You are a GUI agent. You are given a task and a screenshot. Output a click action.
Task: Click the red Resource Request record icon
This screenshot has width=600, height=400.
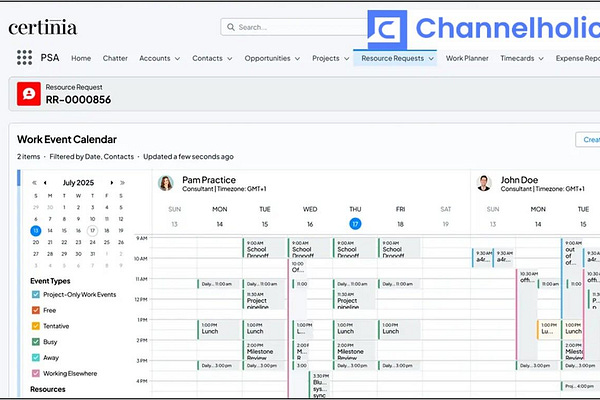point(29,94)
